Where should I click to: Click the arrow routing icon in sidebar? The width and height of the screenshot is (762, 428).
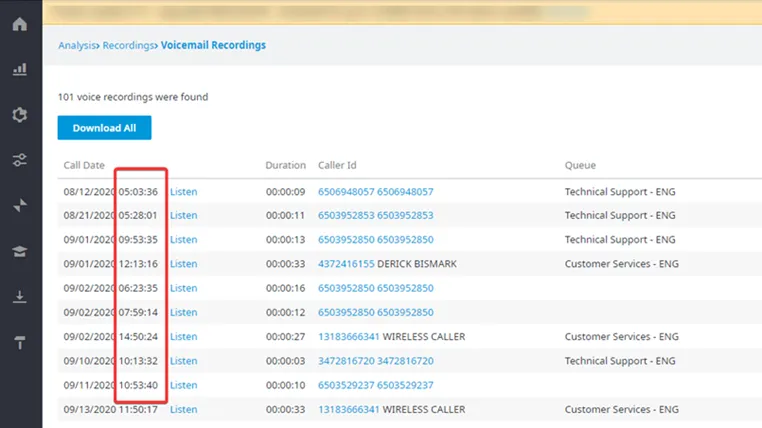click(19, 205)
